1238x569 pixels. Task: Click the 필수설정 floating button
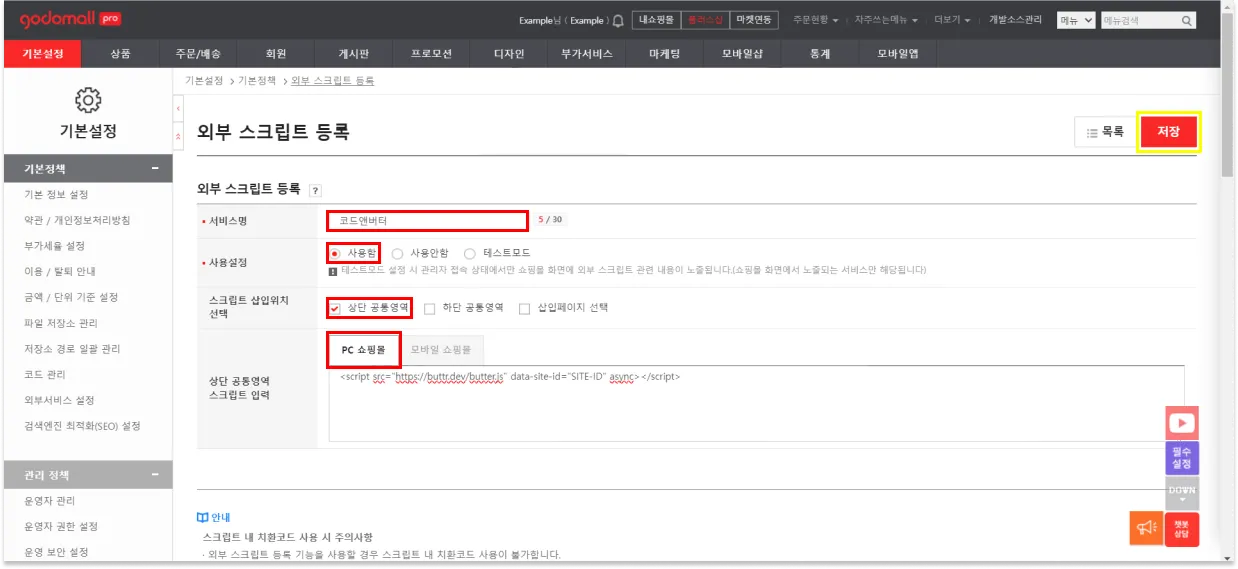pos(1182,458)
